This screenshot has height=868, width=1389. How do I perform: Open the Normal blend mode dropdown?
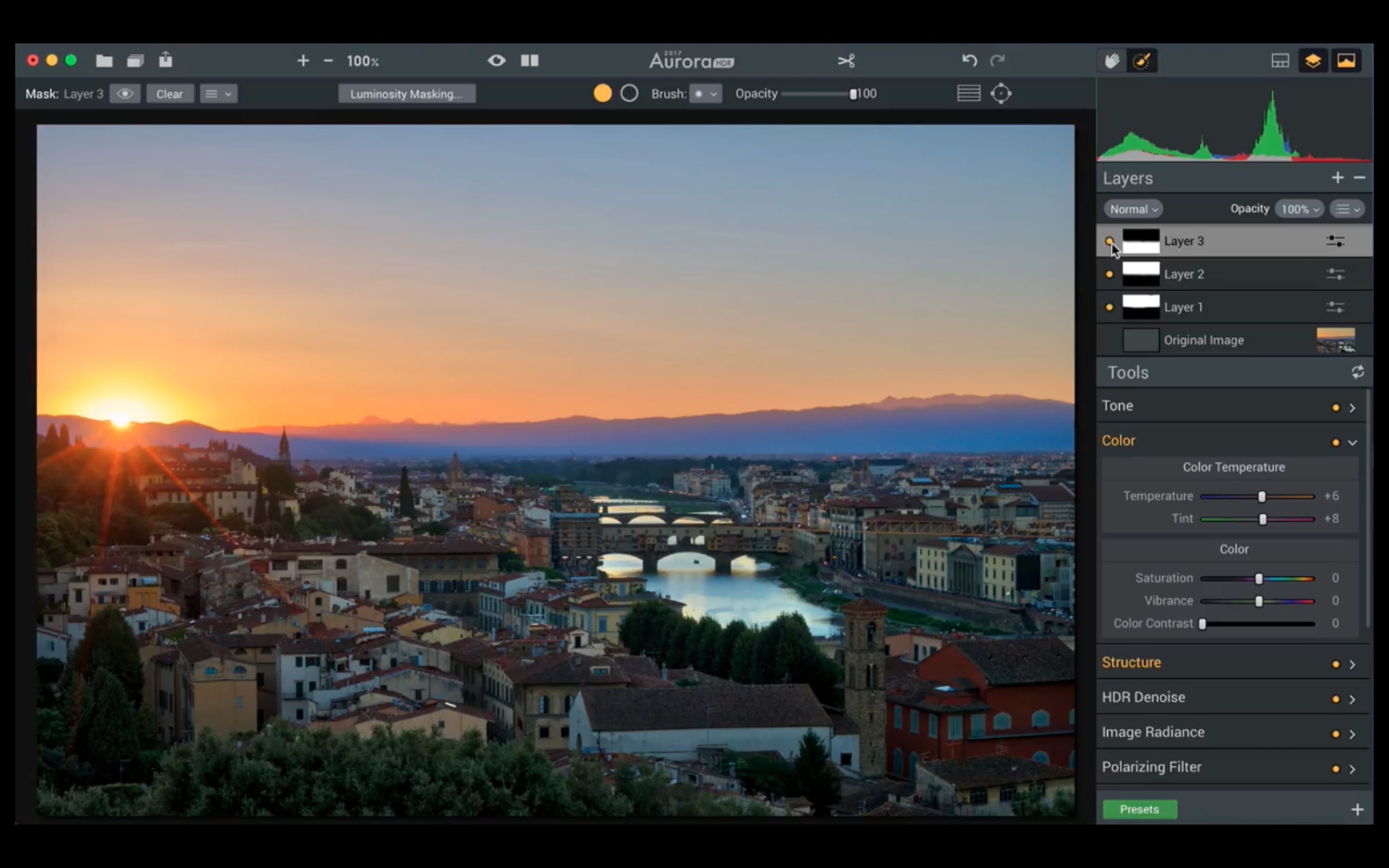[1133, 209]
